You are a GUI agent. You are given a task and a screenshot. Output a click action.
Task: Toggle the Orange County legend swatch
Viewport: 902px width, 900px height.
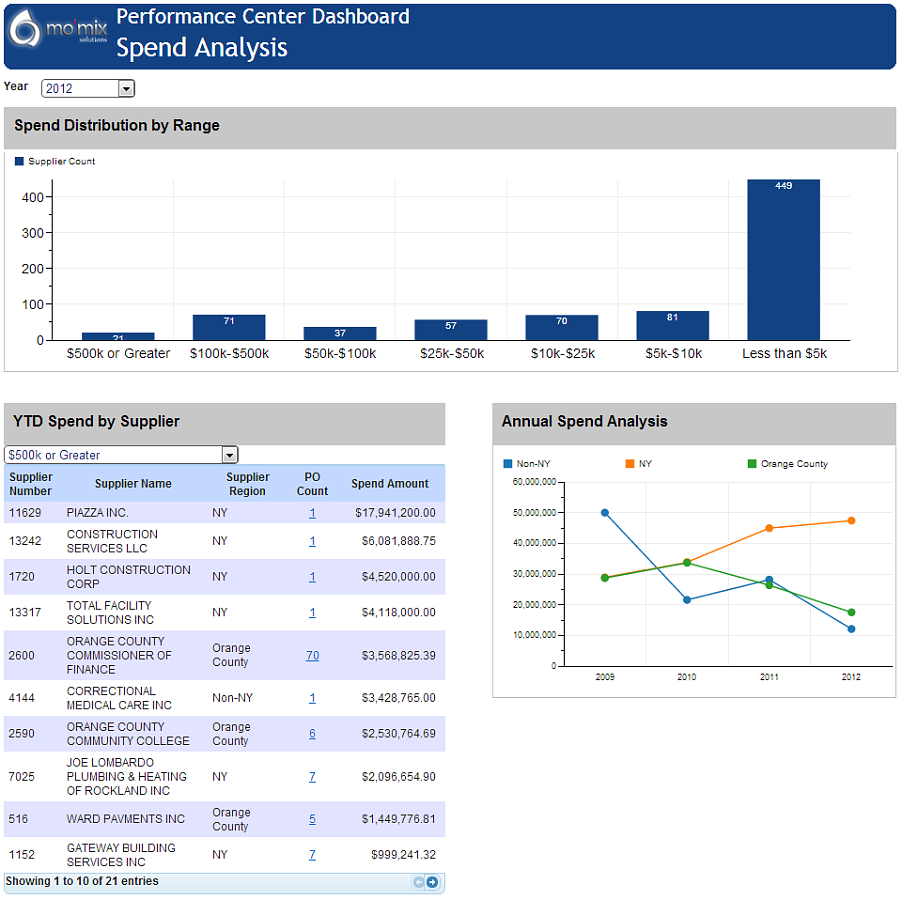click(x=751, y=464)
